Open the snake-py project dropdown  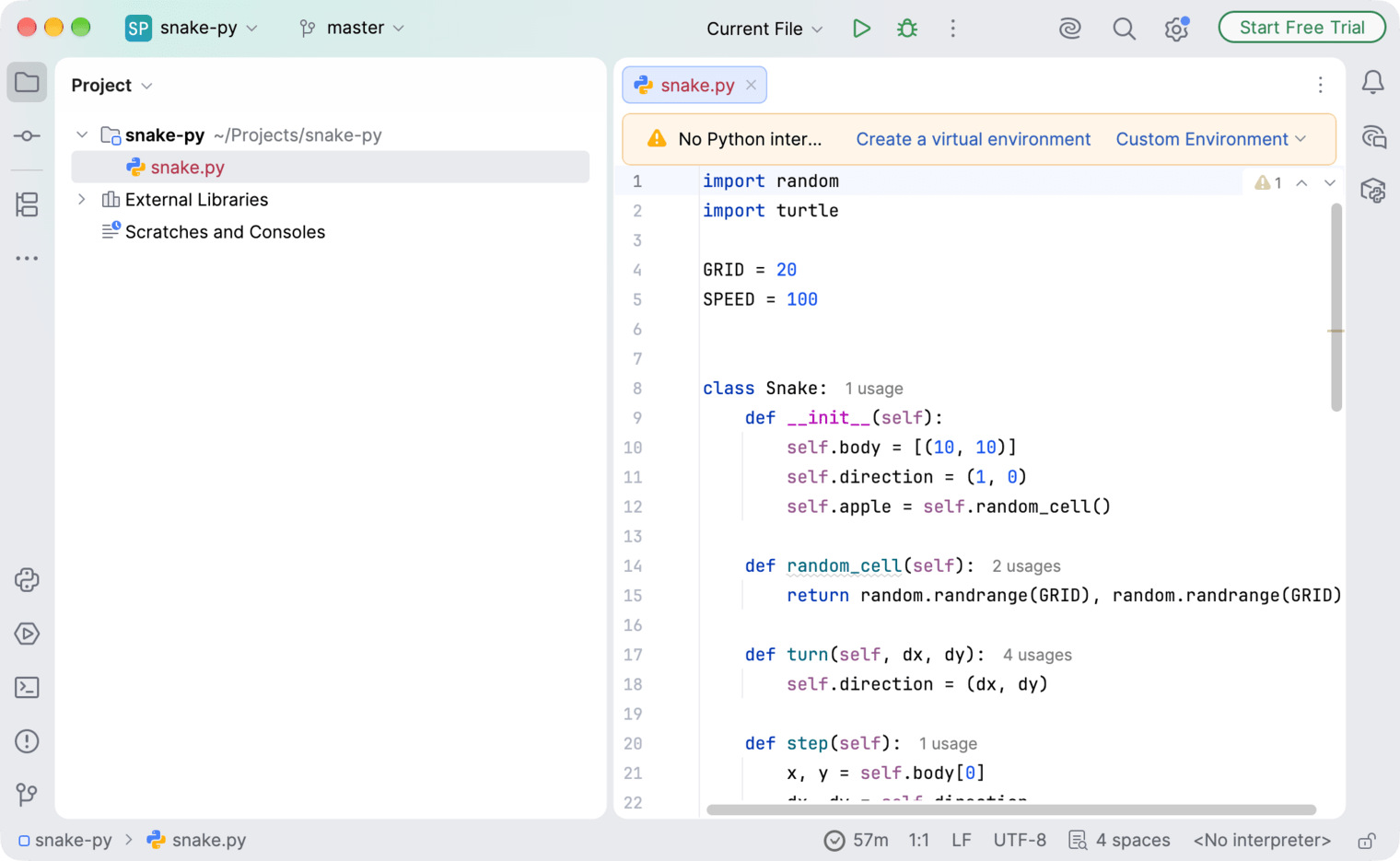point(192,28)
